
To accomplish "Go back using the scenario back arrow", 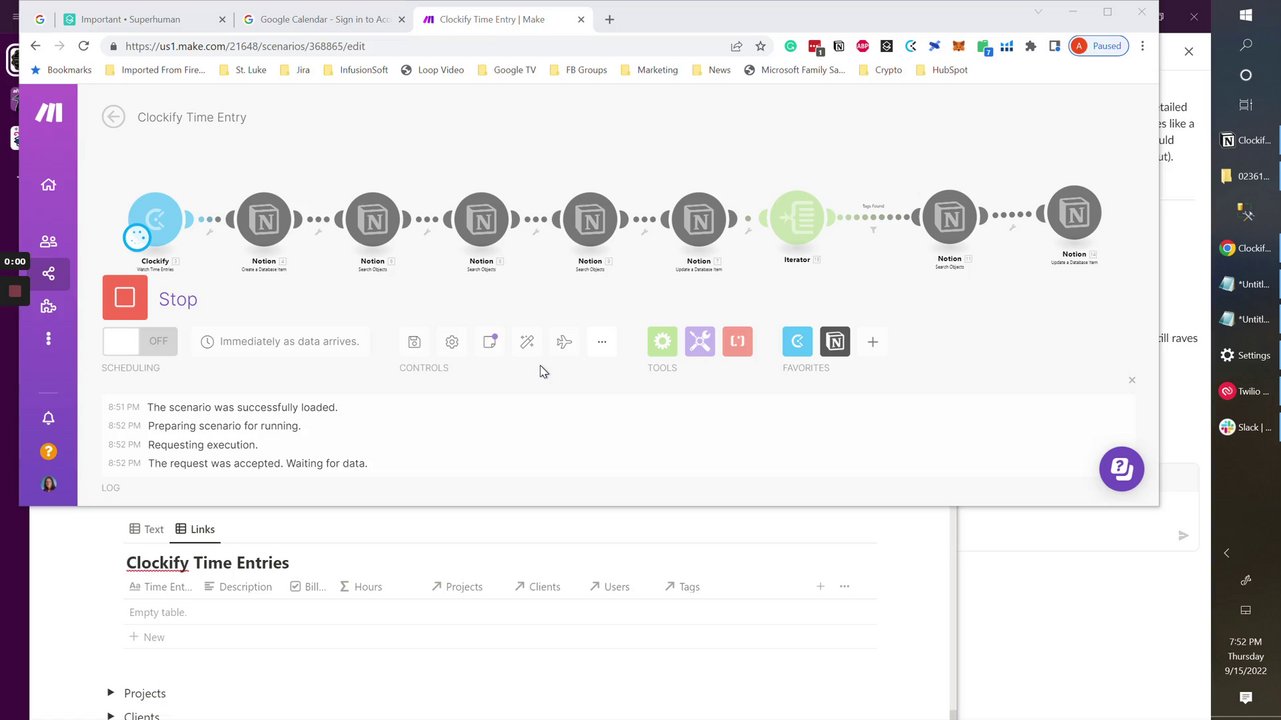I will (113, 117).
